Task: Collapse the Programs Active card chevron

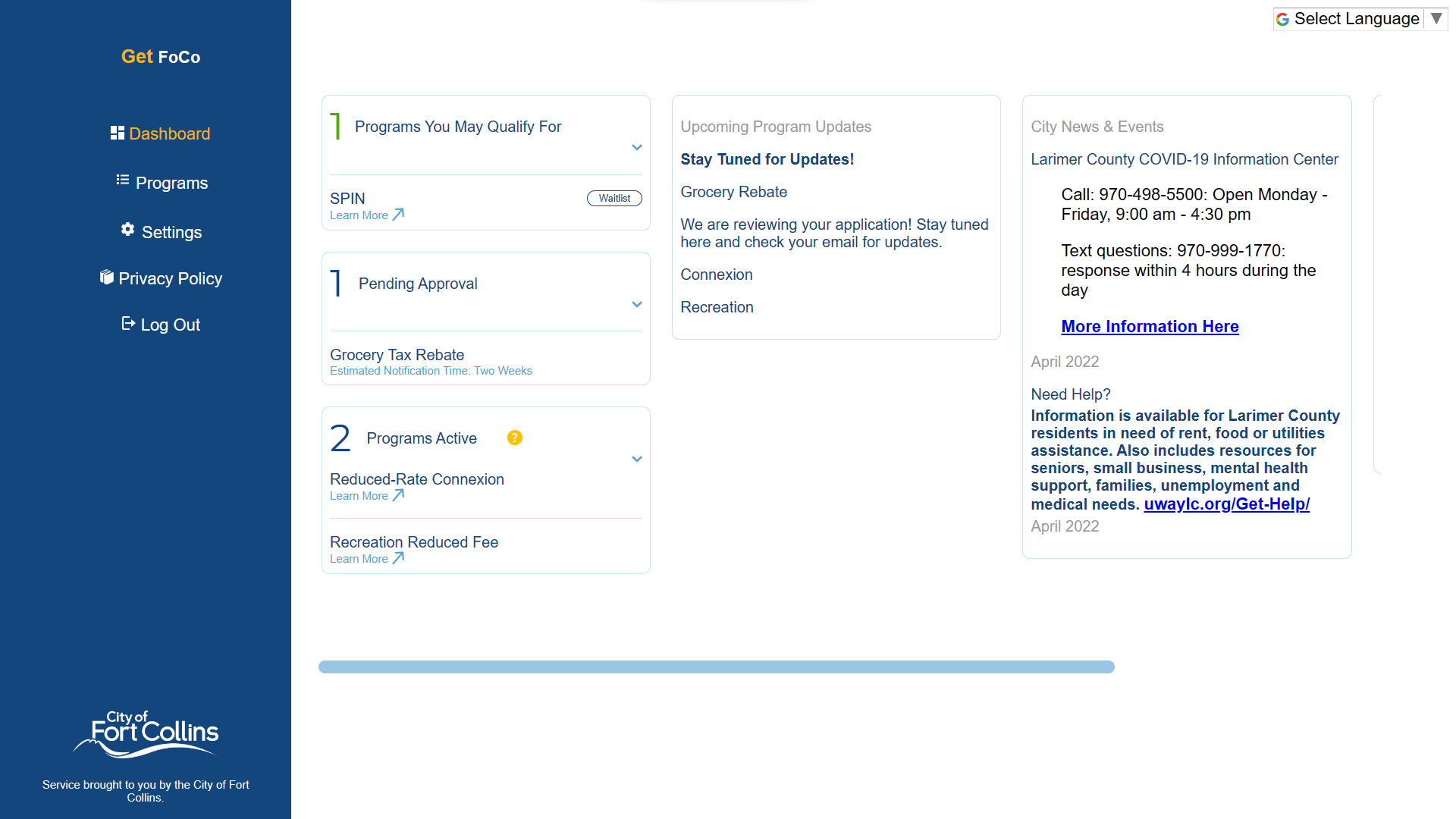Action: [x=637, y=460]
